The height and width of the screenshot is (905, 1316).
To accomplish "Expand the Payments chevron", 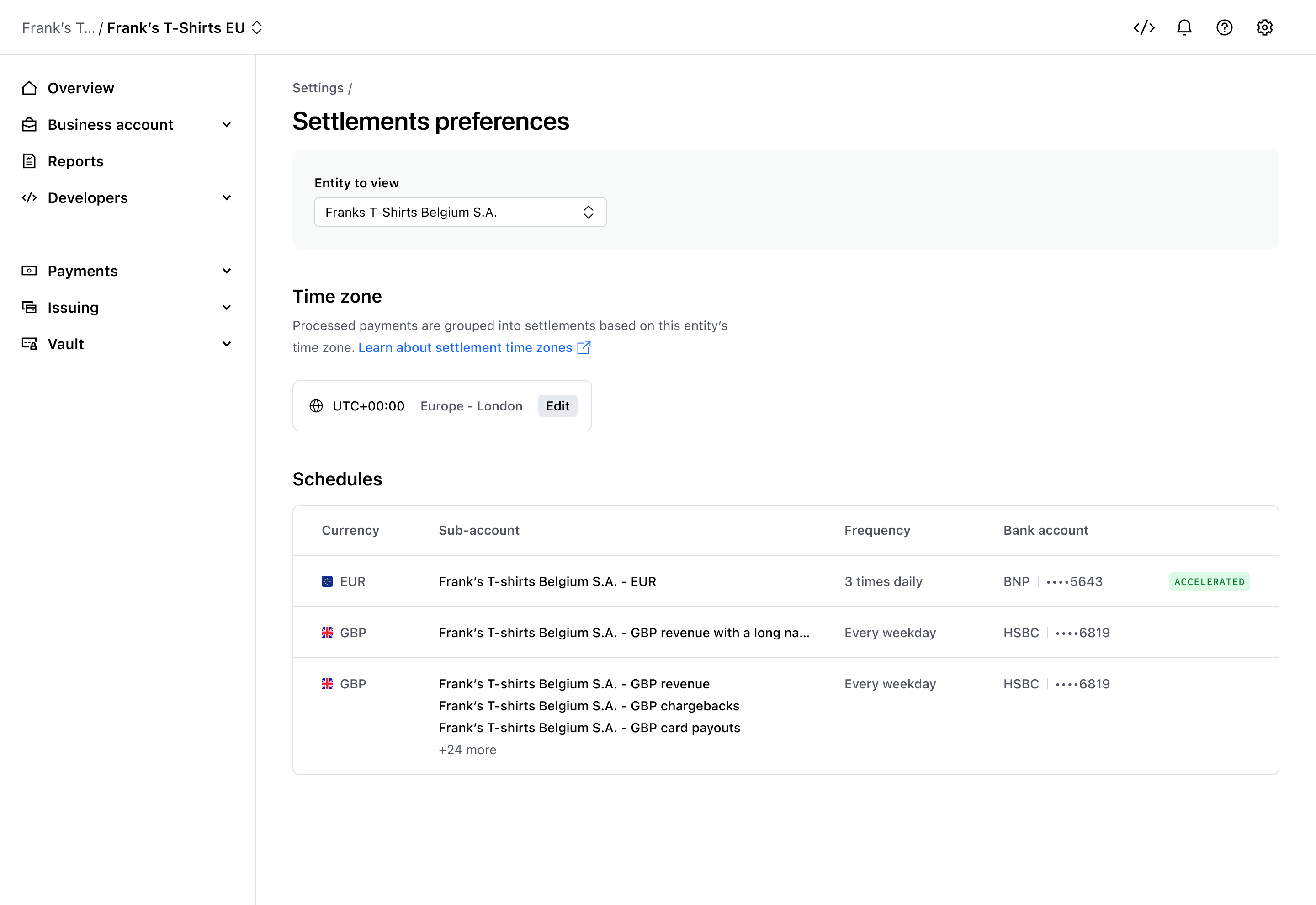I will (227, 271).
